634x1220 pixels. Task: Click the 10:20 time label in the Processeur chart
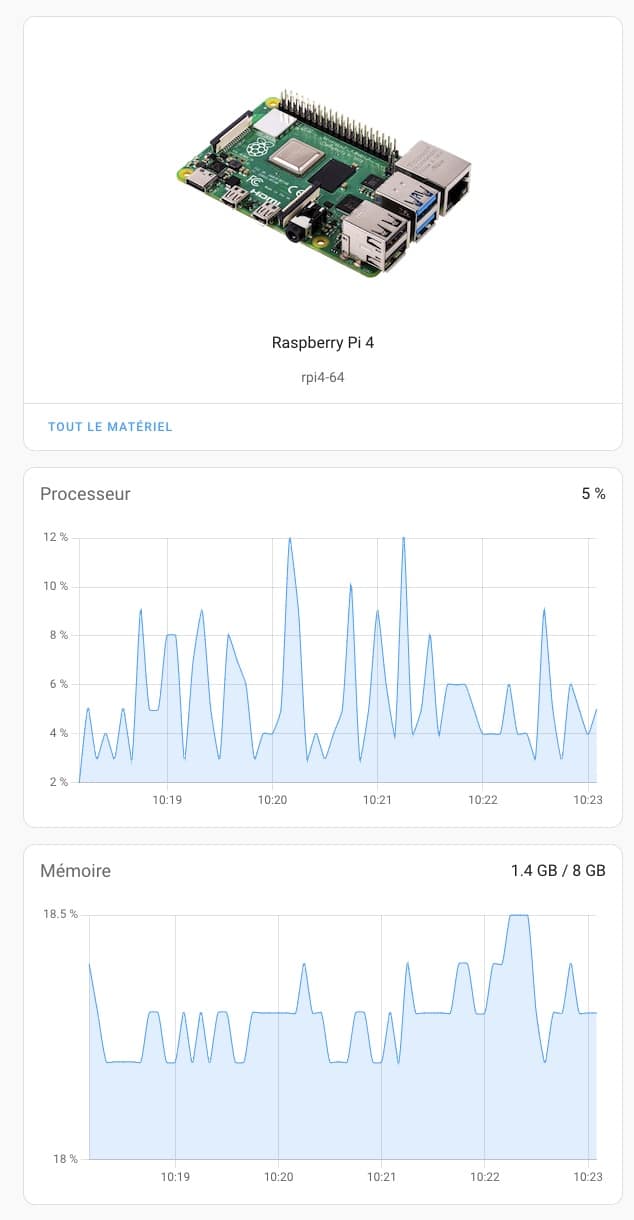pyautogui.click(x=272, y=800)
